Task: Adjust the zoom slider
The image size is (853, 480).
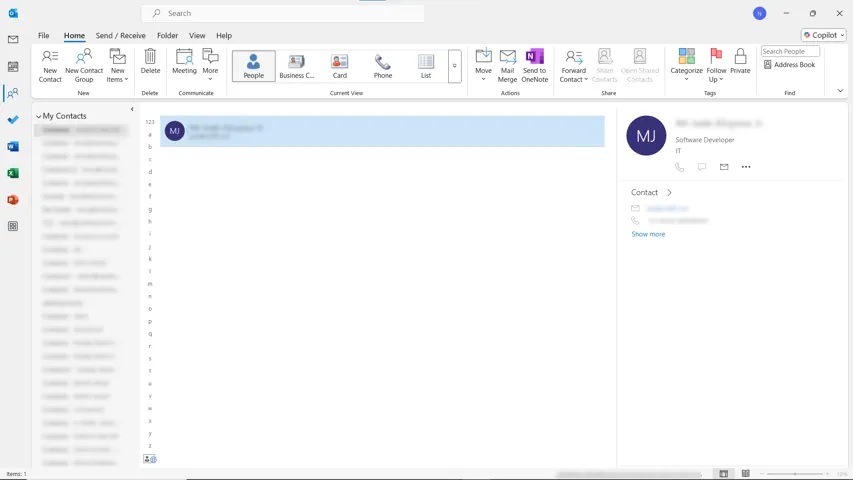Action: coord(795,474)
